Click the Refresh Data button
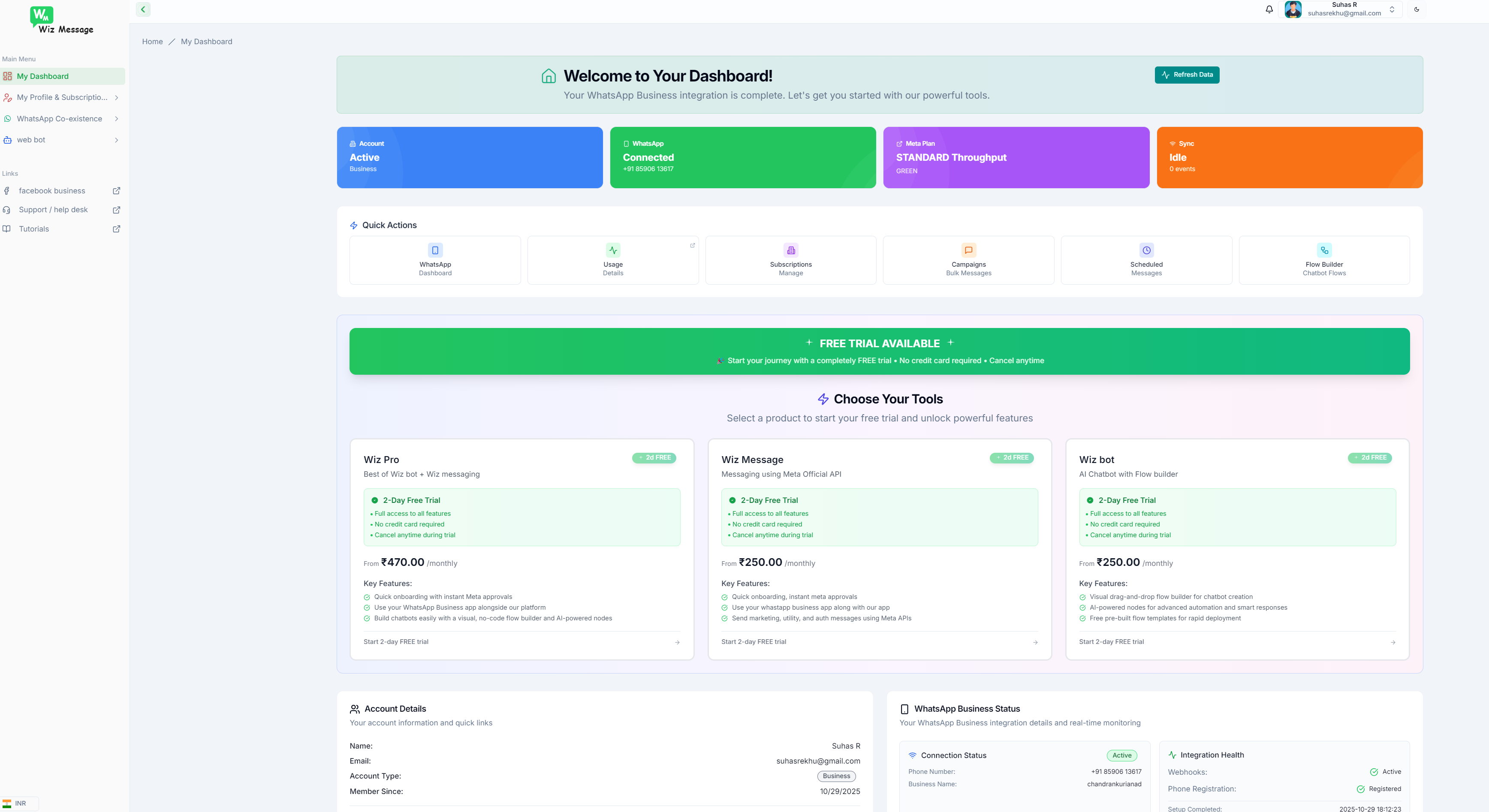Viewport: 1489px width, 812px height. click(x=1187, y=75)
